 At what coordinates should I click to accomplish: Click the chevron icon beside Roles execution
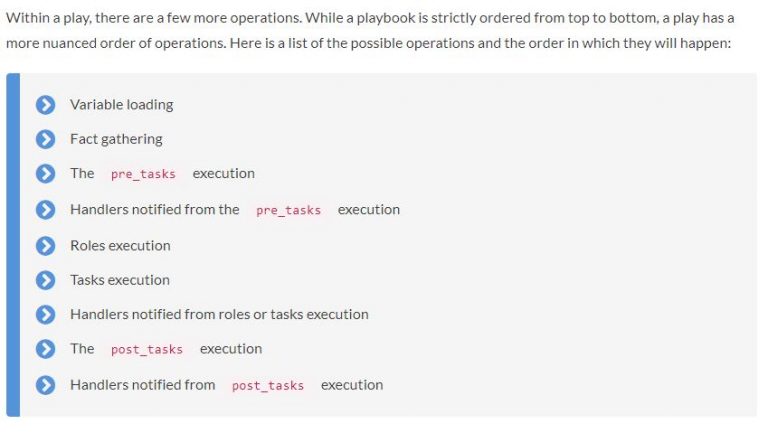point(46,245)
